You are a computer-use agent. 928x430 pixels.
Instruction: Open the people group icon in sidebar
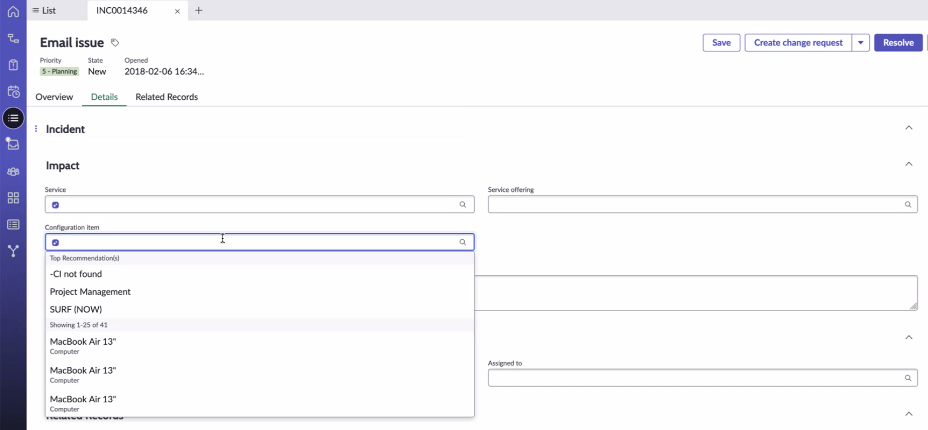coord(13,172)
